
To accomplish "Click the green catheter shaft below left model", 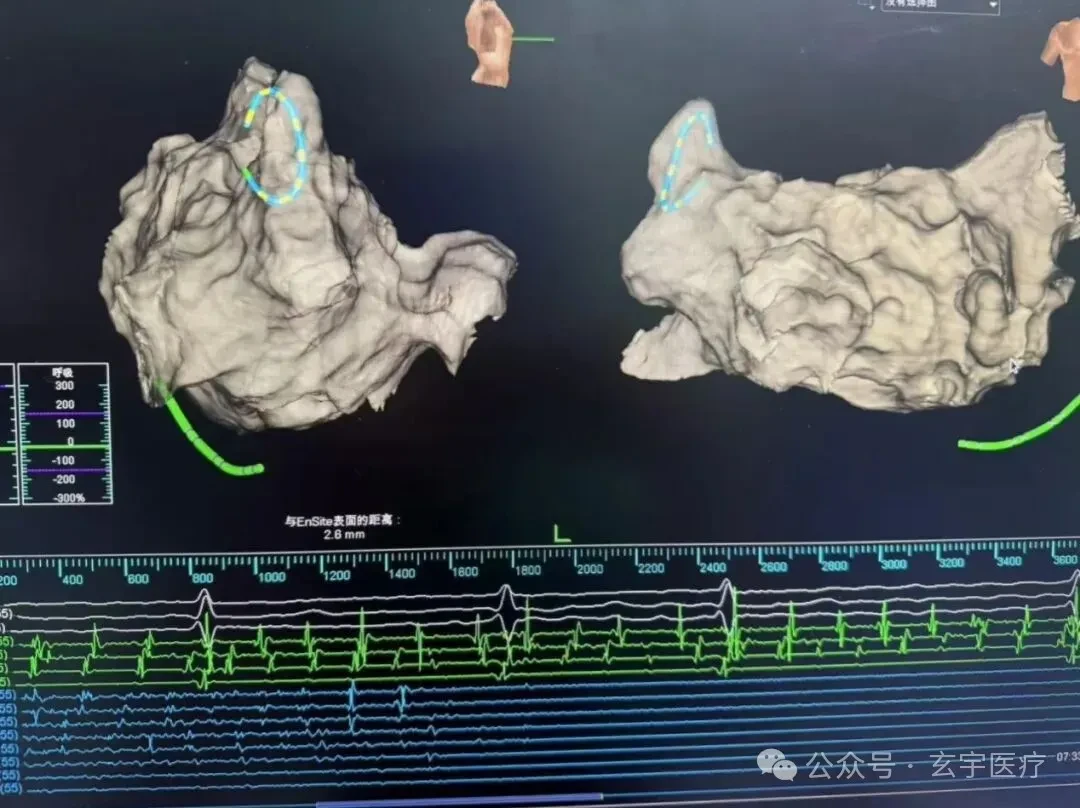I will coord(207,435).
